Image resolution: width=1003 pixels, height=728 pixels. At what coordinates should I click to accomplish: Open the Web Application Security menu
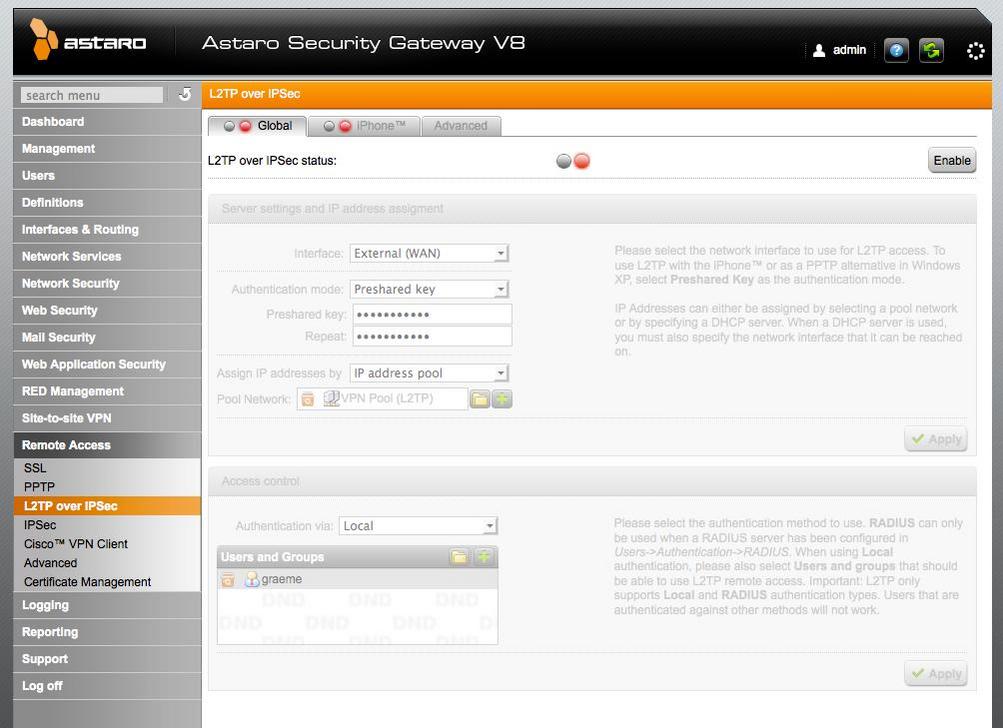pos(107,364)
